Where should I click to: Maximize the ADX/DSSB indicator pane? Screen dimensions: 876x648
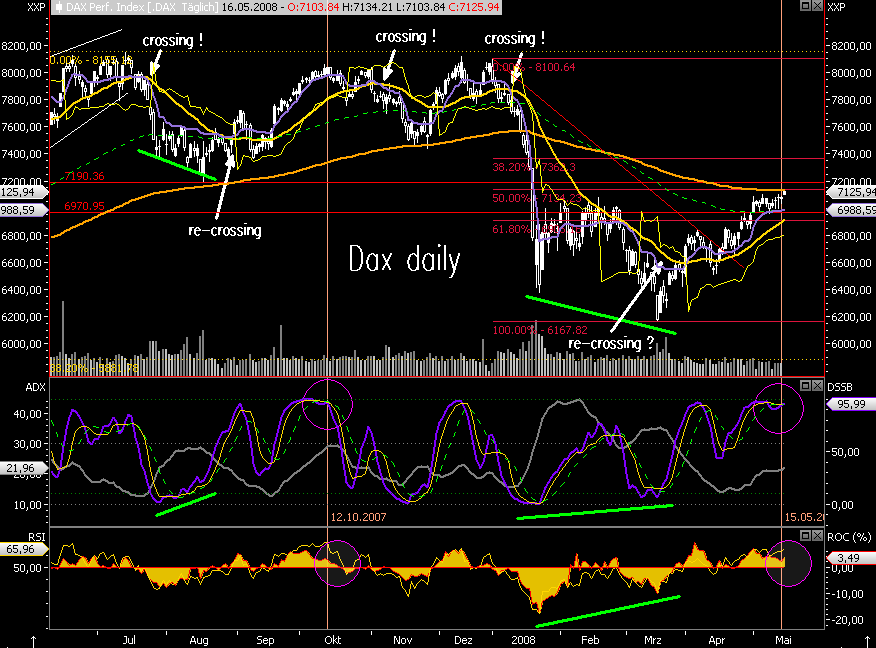[x=806, y=385]
